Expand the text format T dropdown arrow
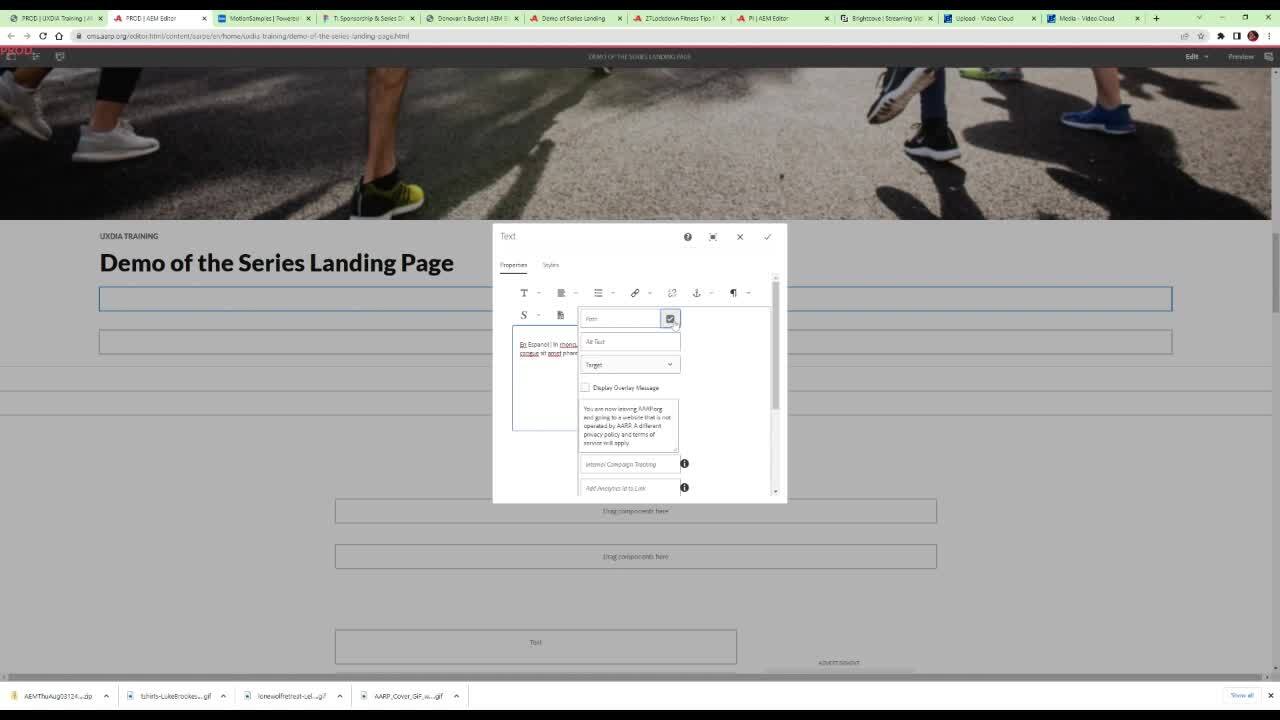Image resolution: width=1280 pixels, height=720 pixels. [538, 293]
